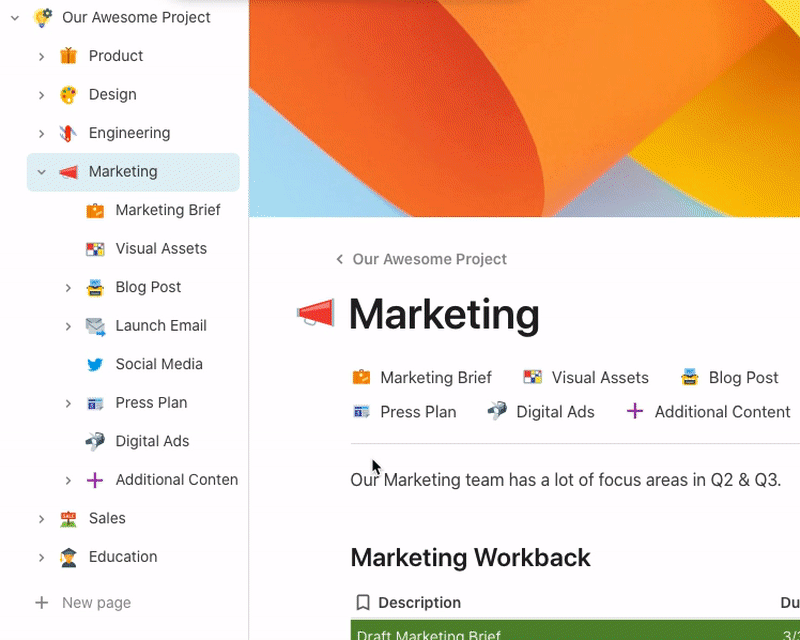Open the Engineering page from sidebar

click(130, 133)
